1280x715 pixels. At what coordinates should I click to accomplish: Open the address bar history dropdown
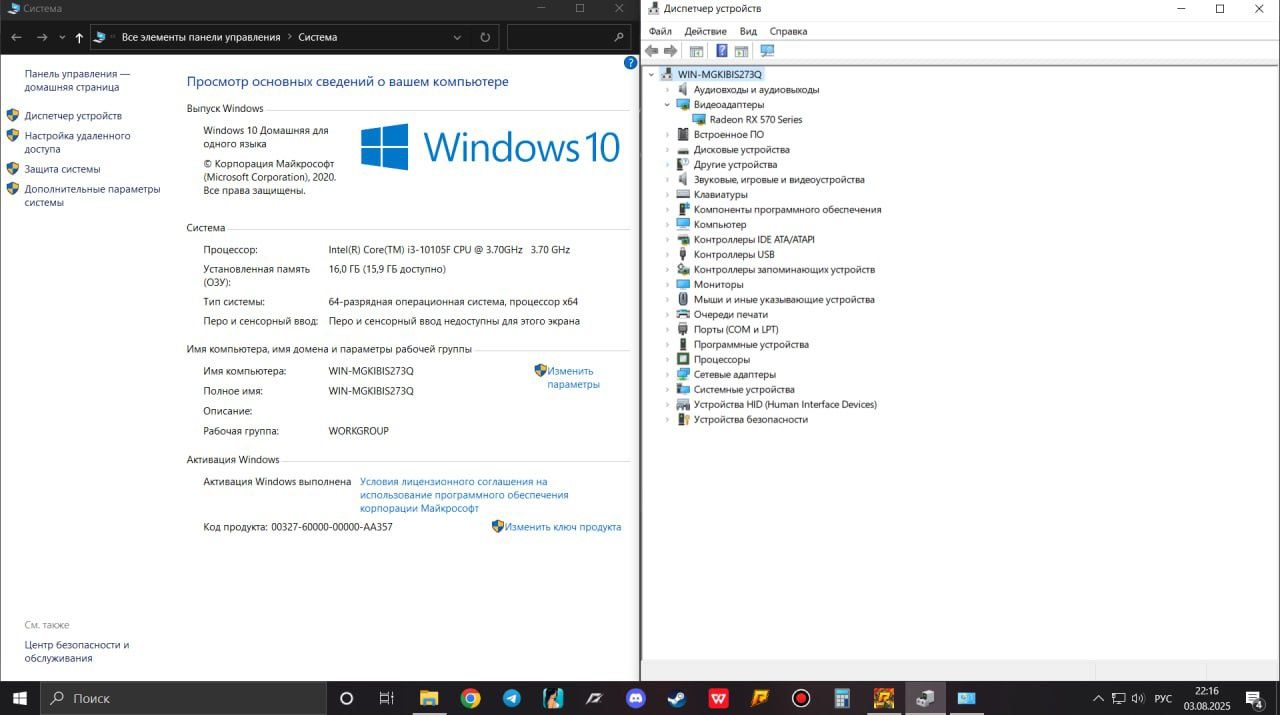(457, 37)
